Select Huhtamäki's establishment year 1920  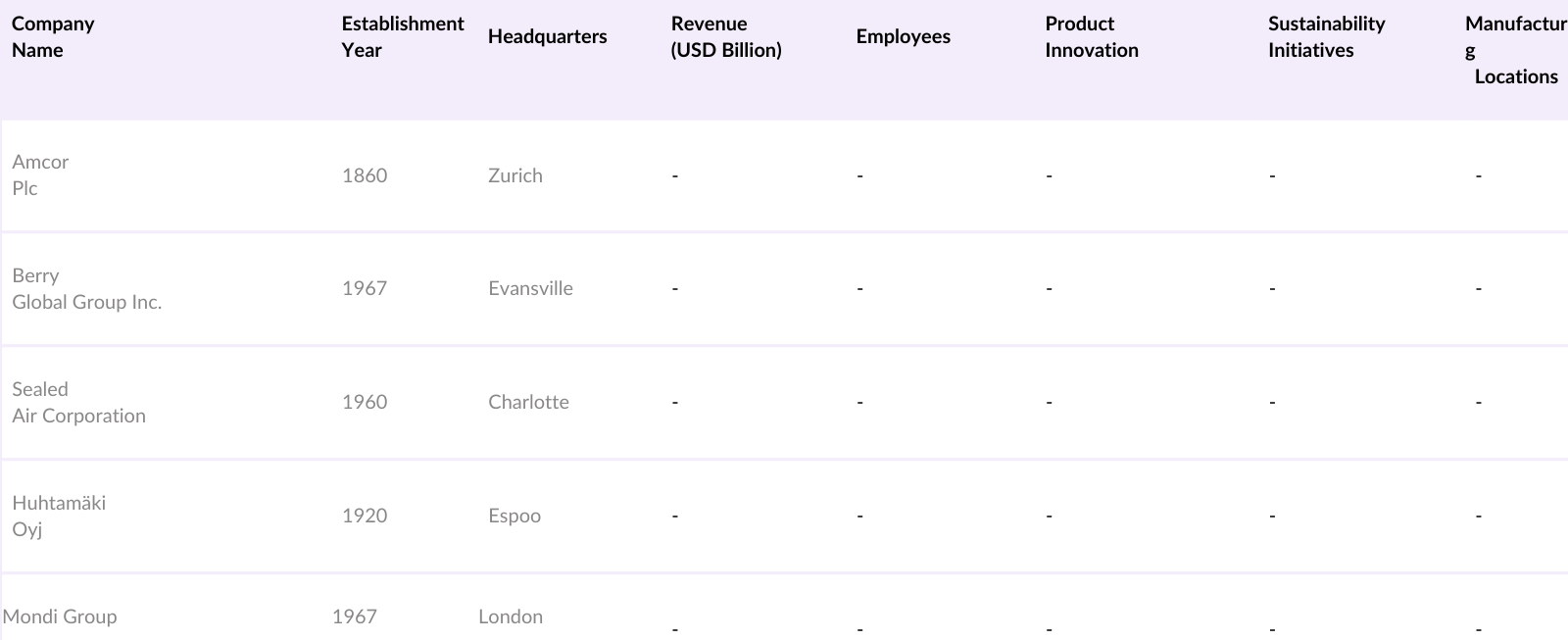[365, 517]
